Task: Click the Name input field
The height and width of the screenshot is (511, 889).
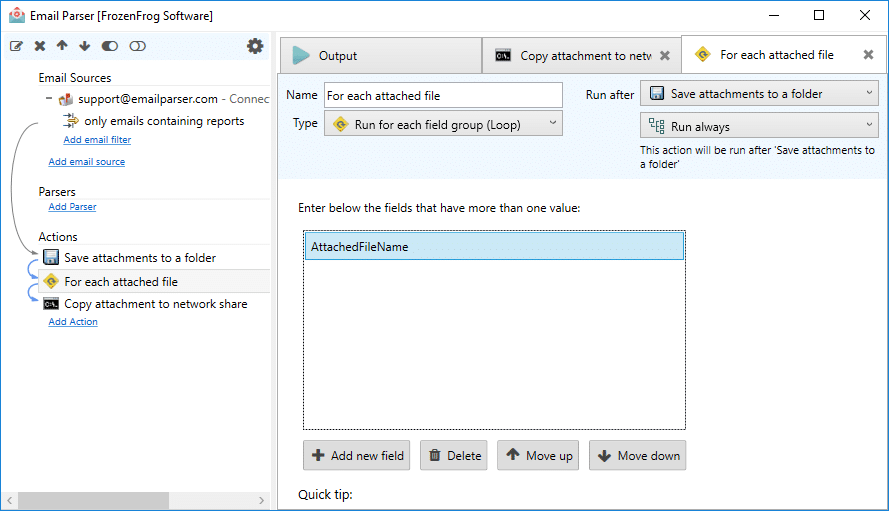Action: point(443,95)
